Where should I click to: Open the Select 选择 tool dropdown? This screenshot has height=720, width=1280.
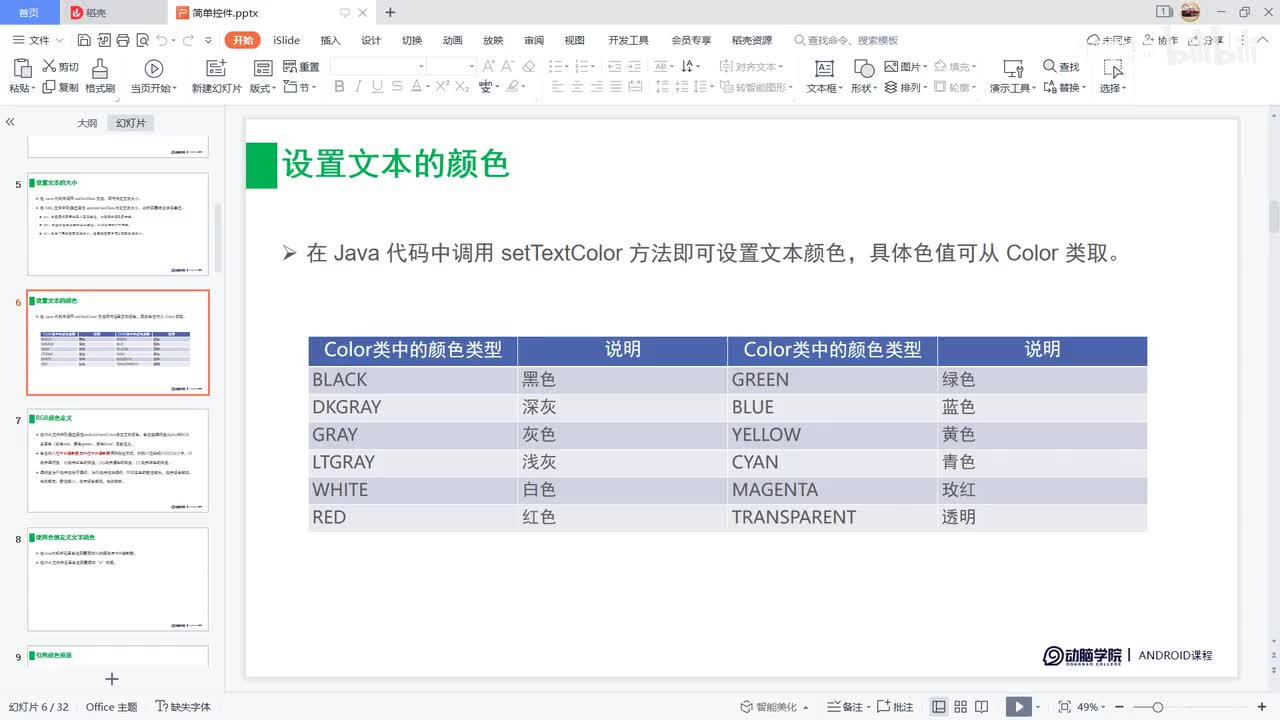pyautogui.click(x=1113, y=76)
